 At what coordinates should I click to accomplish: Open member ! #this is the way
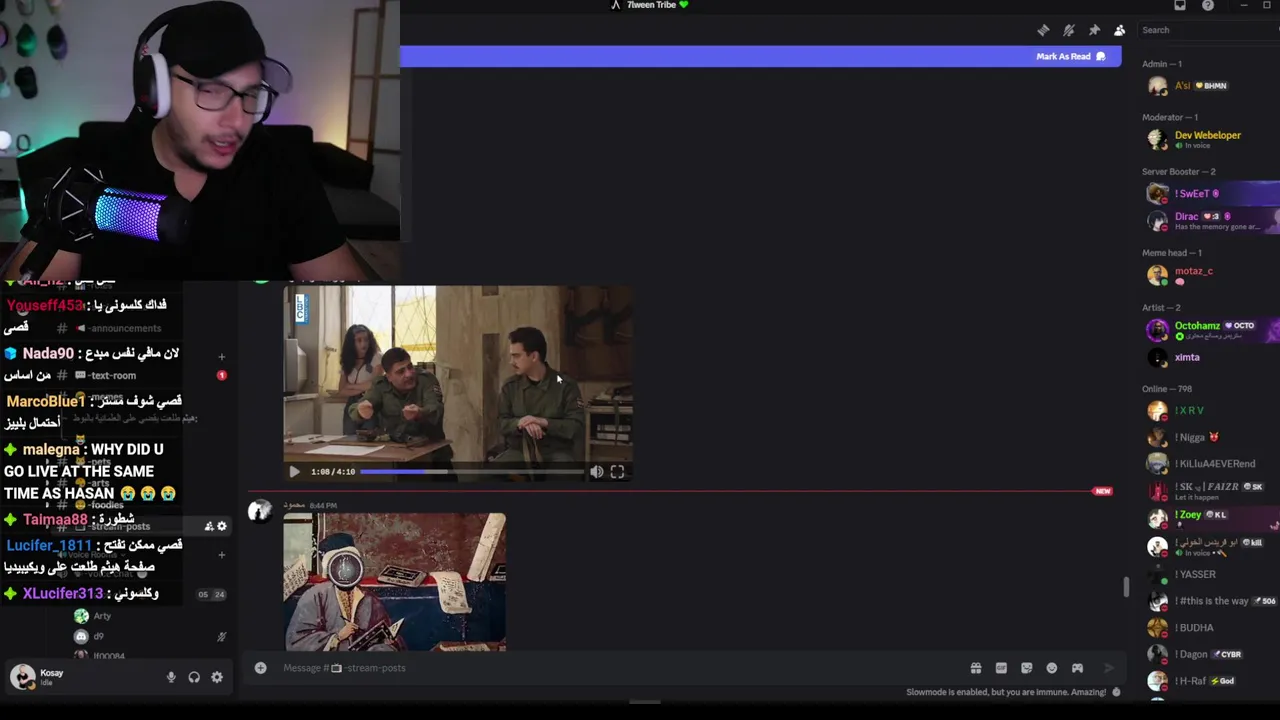1211,601
